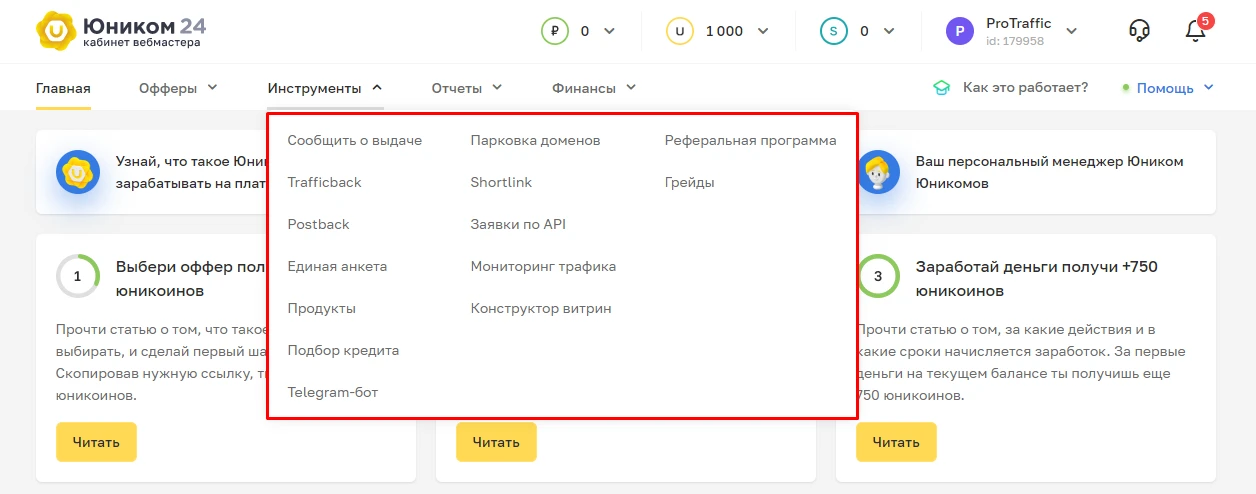The height and width of the screenshot is (494, 1256).
Task: Open Реферальная программа menu entry
Action: point(750,140)
